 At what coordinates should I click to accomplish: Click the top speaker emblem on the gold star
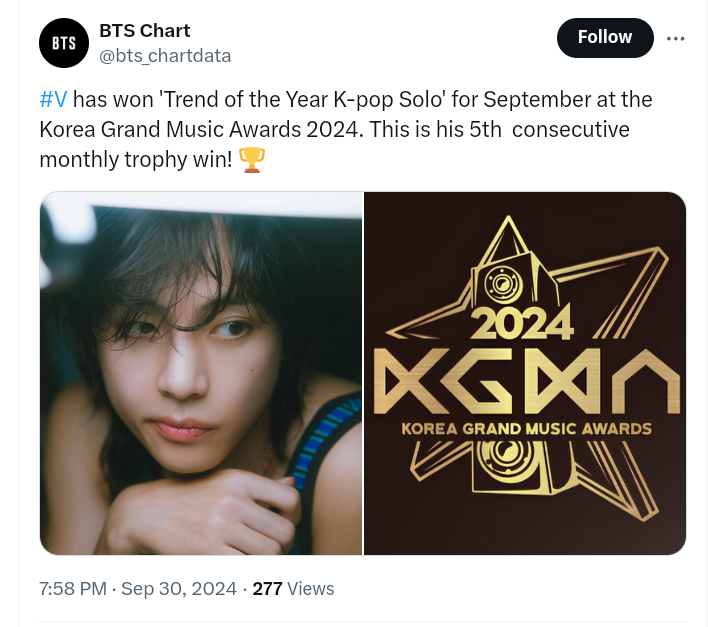coord(497,287)
